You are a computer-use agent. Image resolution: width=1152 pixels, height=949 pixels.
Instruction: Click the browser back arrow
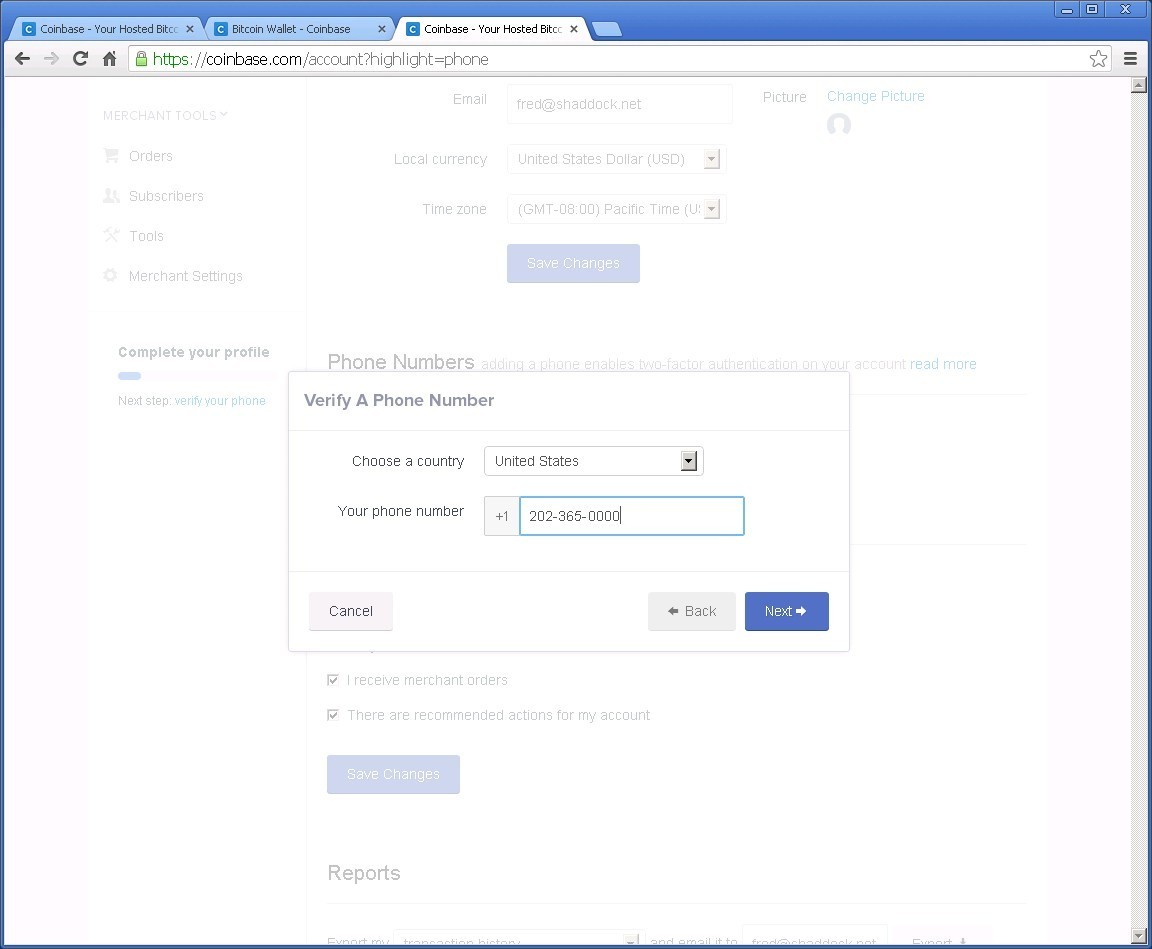(x=23, y=59)
